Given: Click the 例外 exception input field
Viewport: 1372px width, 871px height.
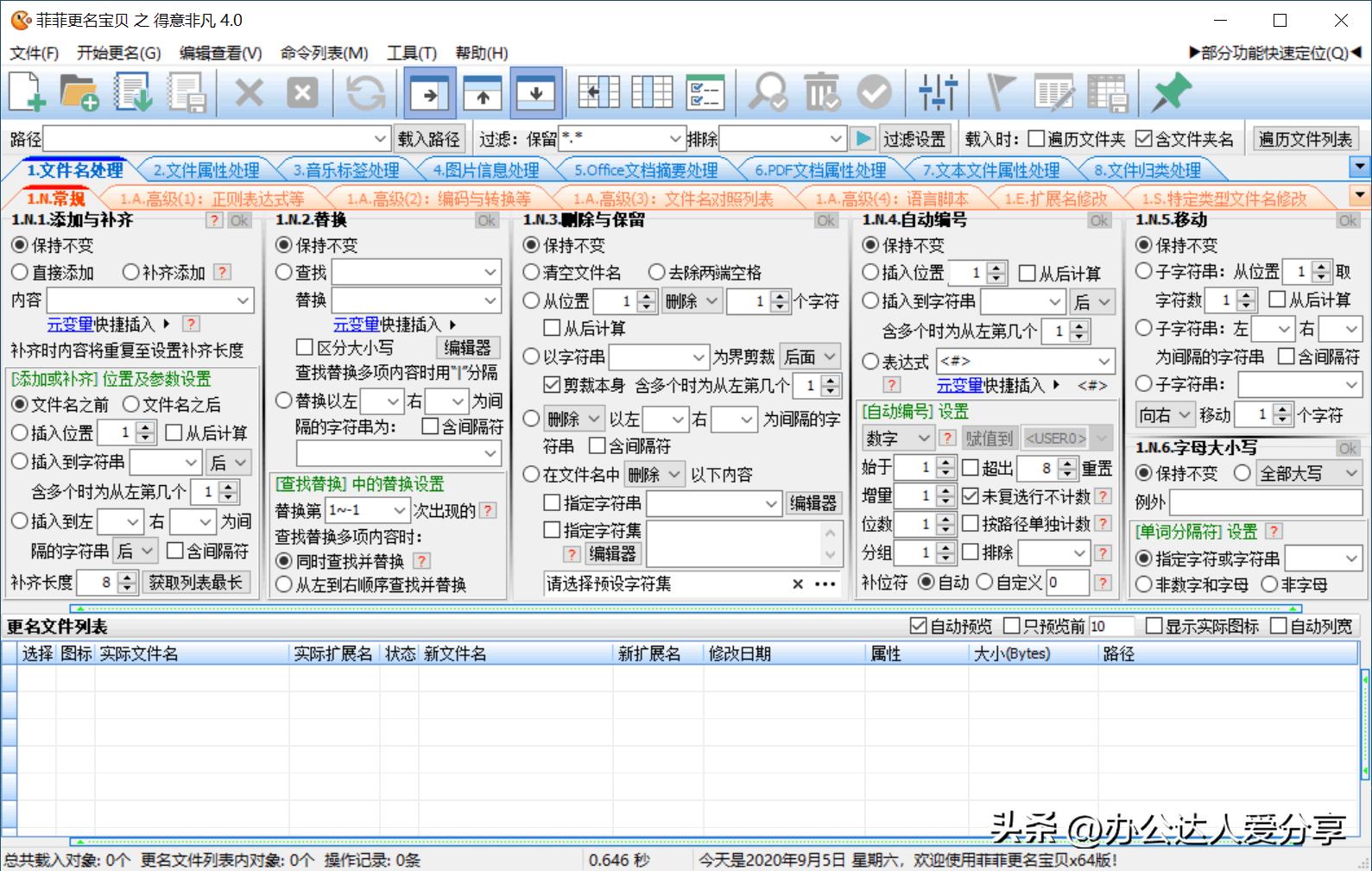Looking at the screenshot, I should pos(1266,502).
